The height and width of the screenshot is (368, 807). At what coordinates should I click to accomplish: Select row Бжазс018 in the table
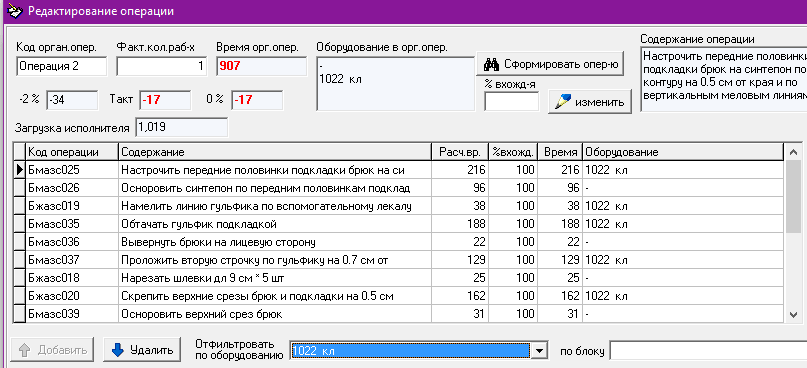(x=398, y=278)
